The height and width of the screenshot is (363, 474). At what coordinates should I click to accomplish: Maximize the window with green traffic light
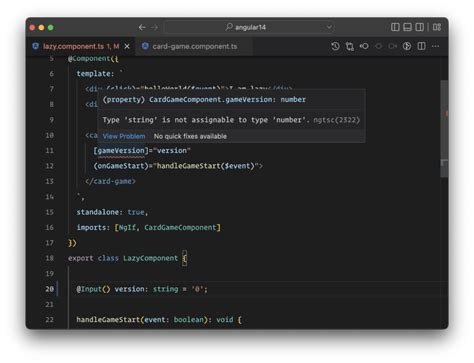click(51, 28)
